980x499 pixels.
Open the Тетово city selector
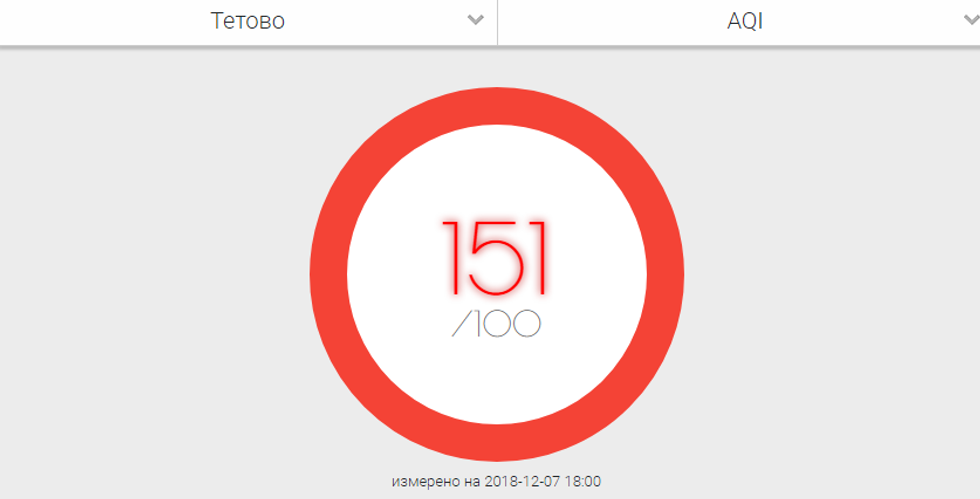tap(248, 22)
